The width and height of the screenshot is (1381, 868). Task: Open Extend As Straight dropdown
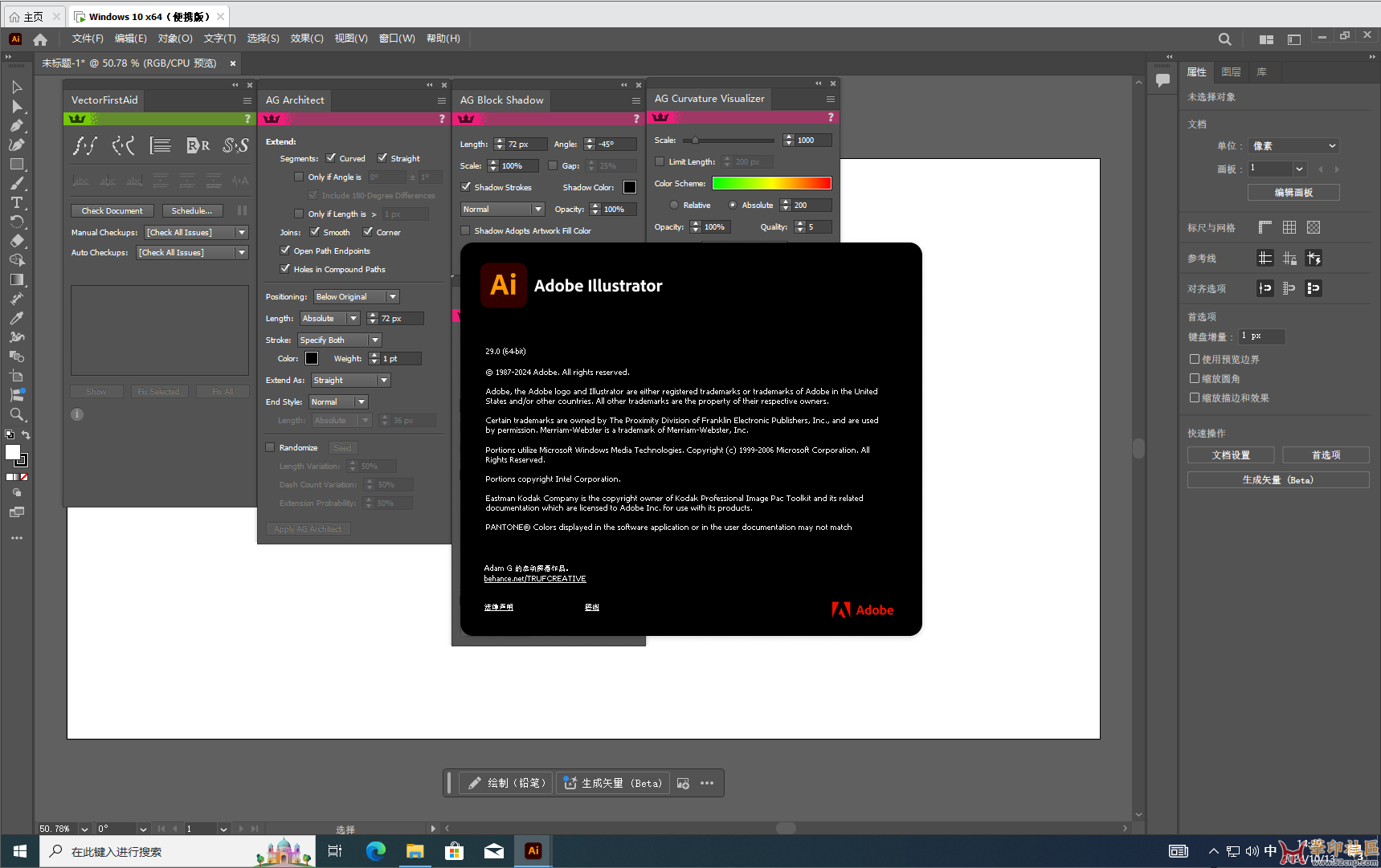pos(350,380)
